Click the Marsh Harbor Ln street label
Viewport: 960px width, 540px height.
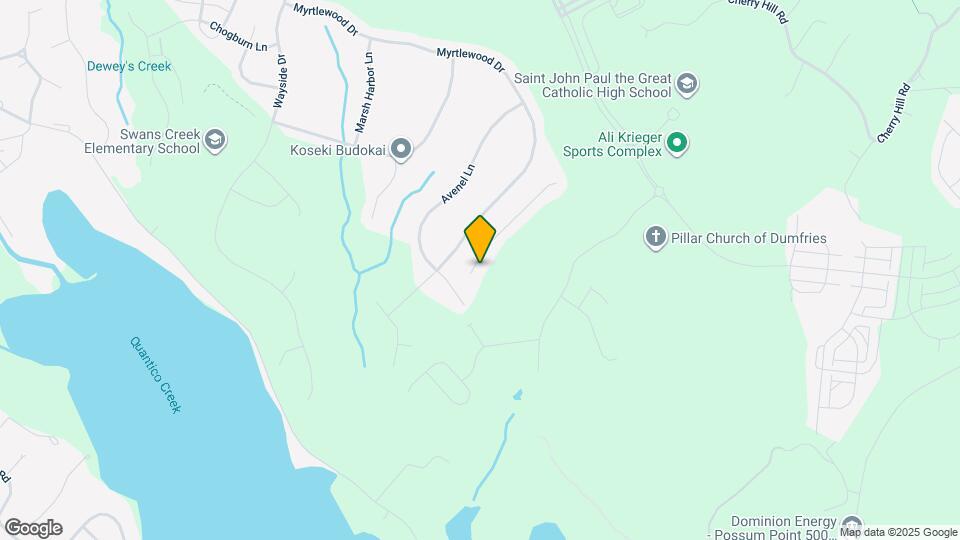(x=364, y=92)
